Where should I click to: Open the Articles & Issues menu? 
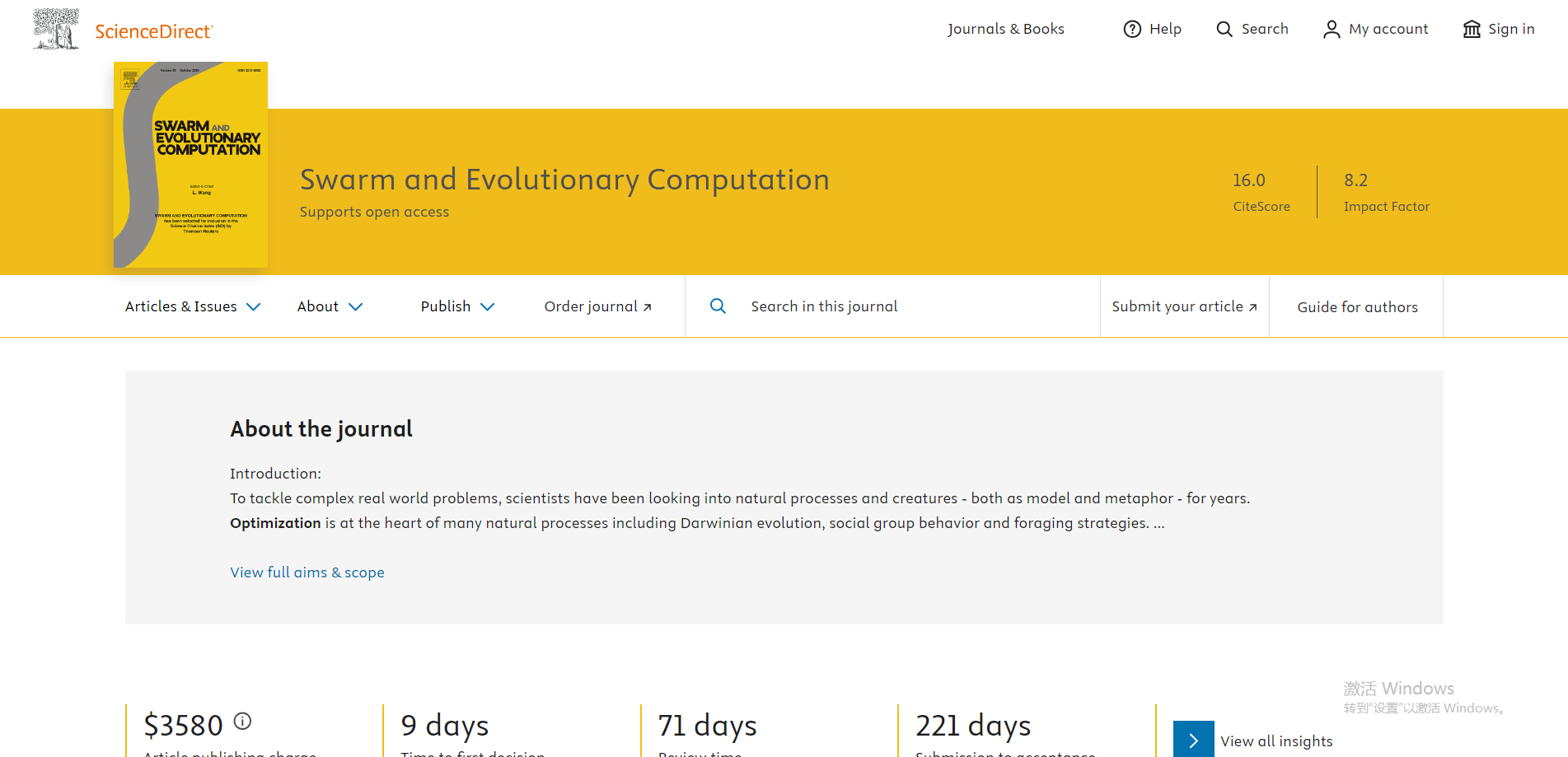click(x=181, y=306)
